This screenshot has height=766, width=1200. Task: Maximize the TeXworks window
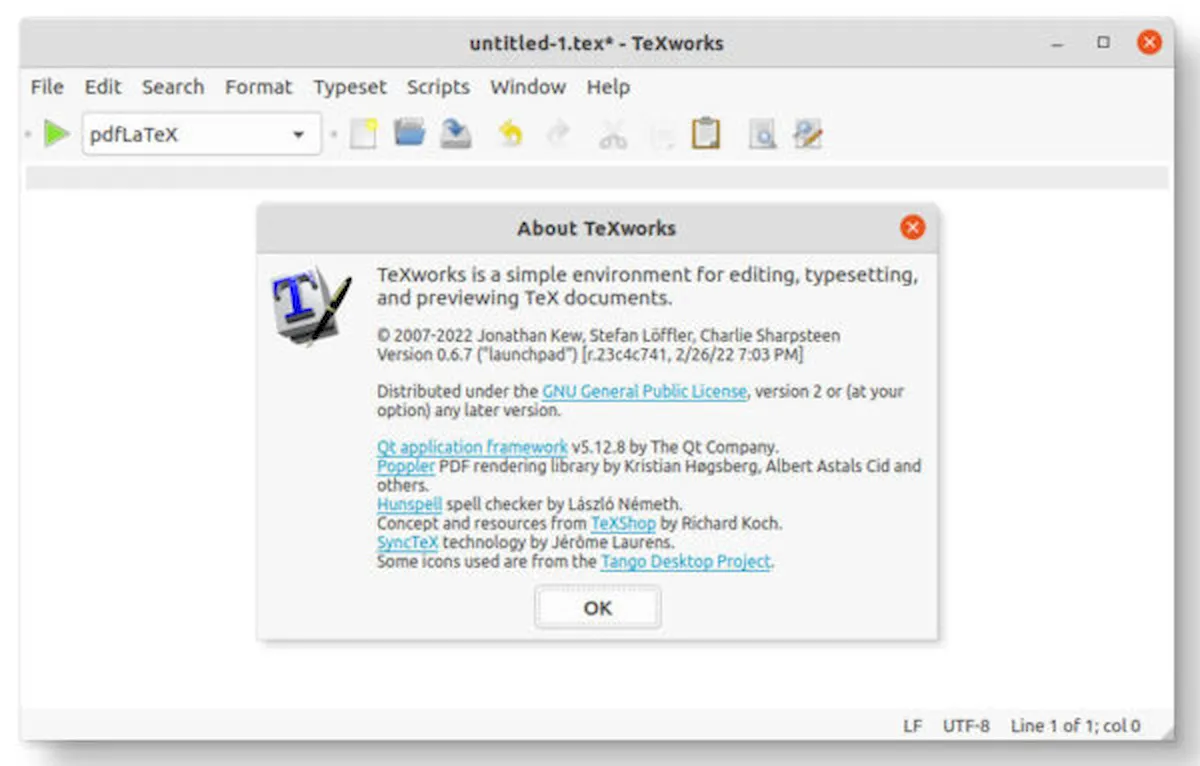pos(1103,42)
